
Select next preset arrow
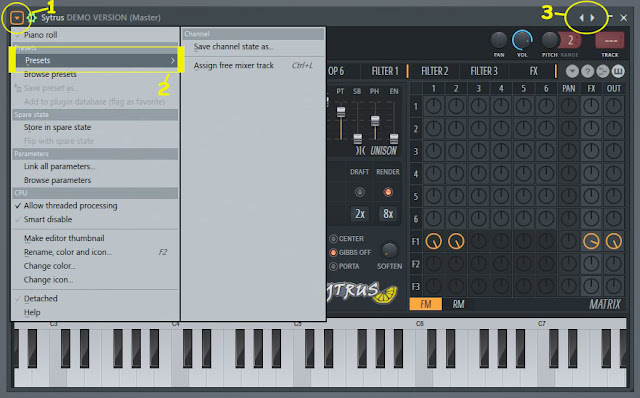click(592, 18)
